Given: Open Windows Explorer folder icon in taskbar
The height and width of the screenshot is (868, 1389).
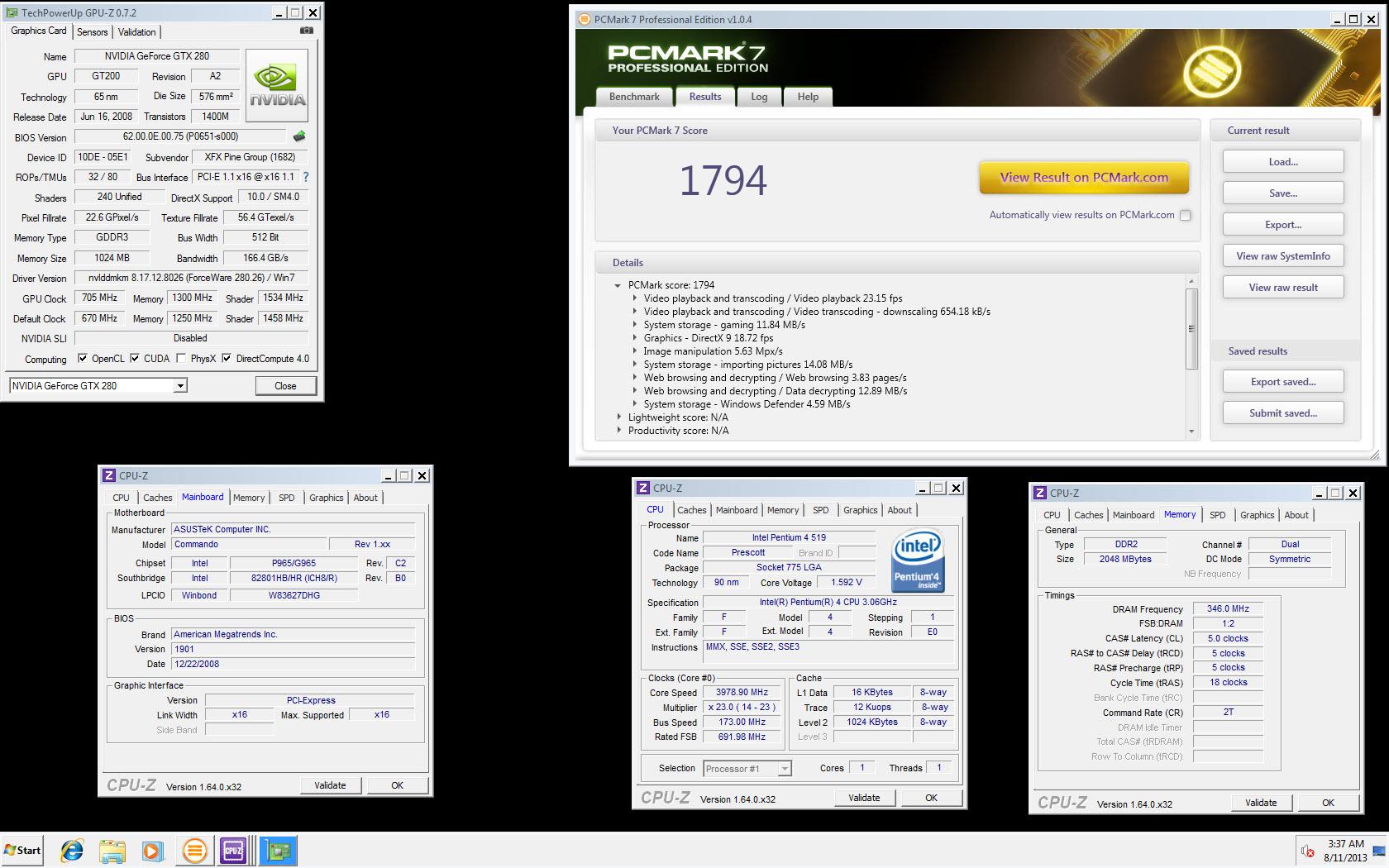Looking at the screenshot, I should pos(112,850).
